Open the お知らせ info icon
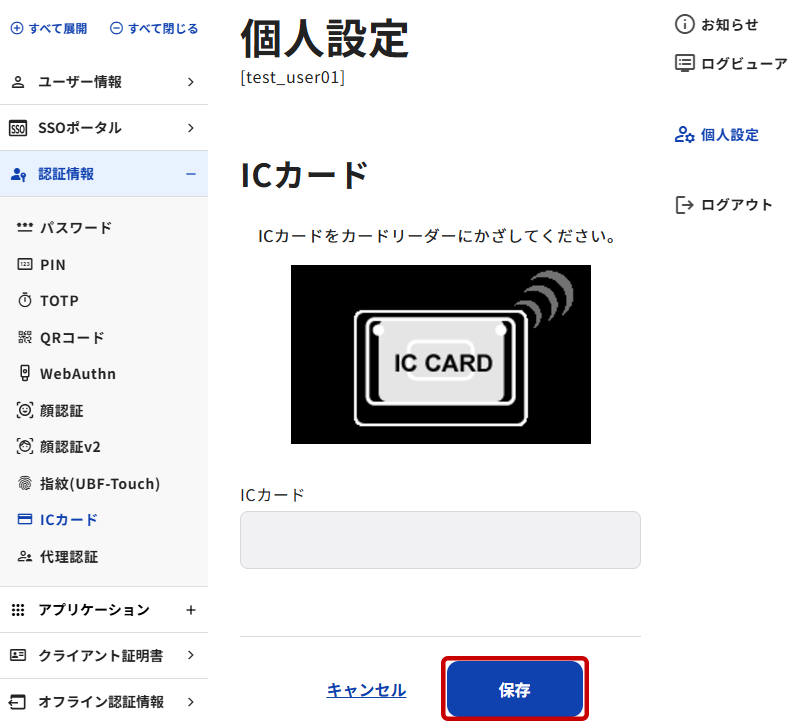 click(684, 24)
